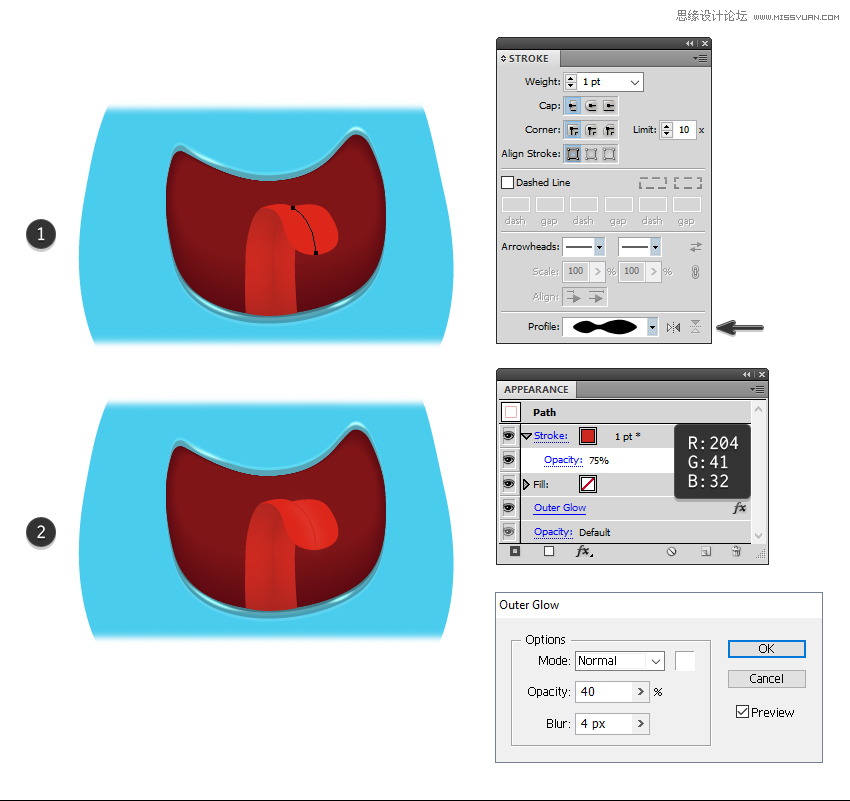
Task: Open stroke Profile dropdown
Action: pos(652,327)
